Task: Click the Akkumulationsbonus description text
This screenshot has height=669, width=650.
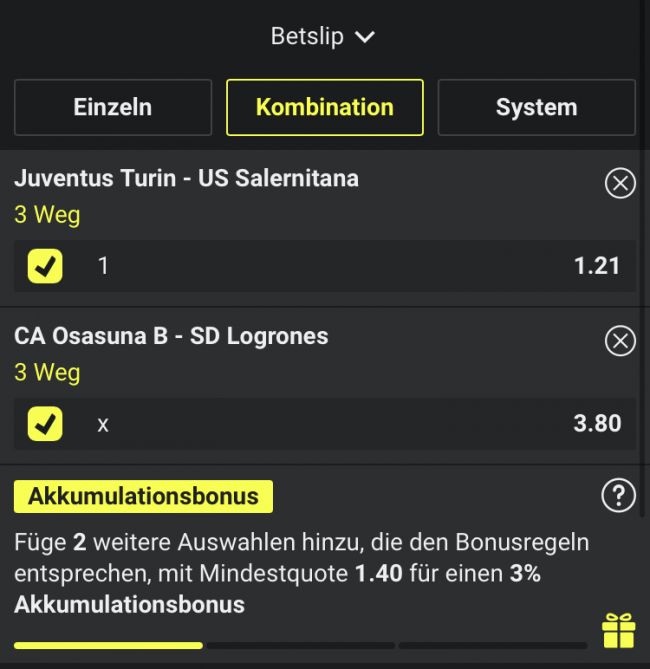Action: [x=302, y=573]
